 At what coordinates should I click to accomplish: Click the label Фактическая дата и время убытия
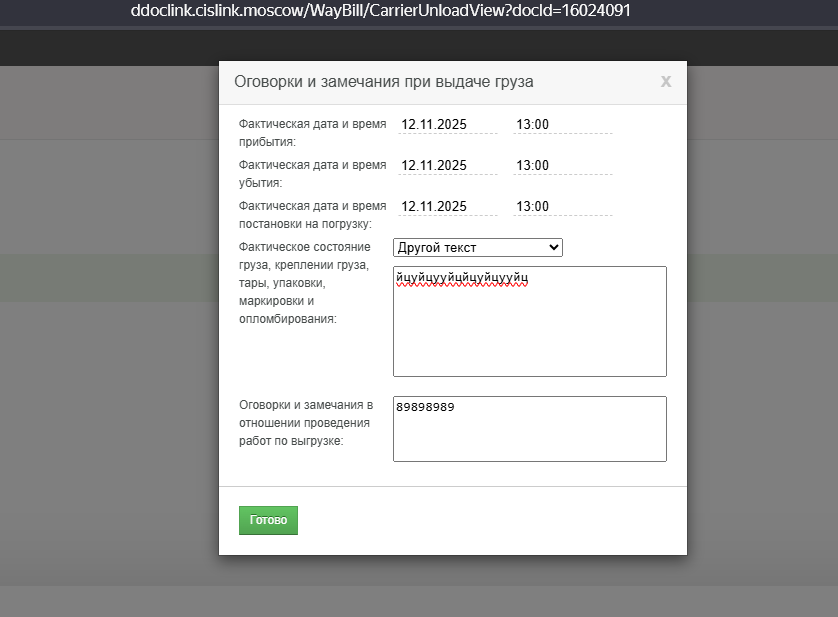pos(313,174)
